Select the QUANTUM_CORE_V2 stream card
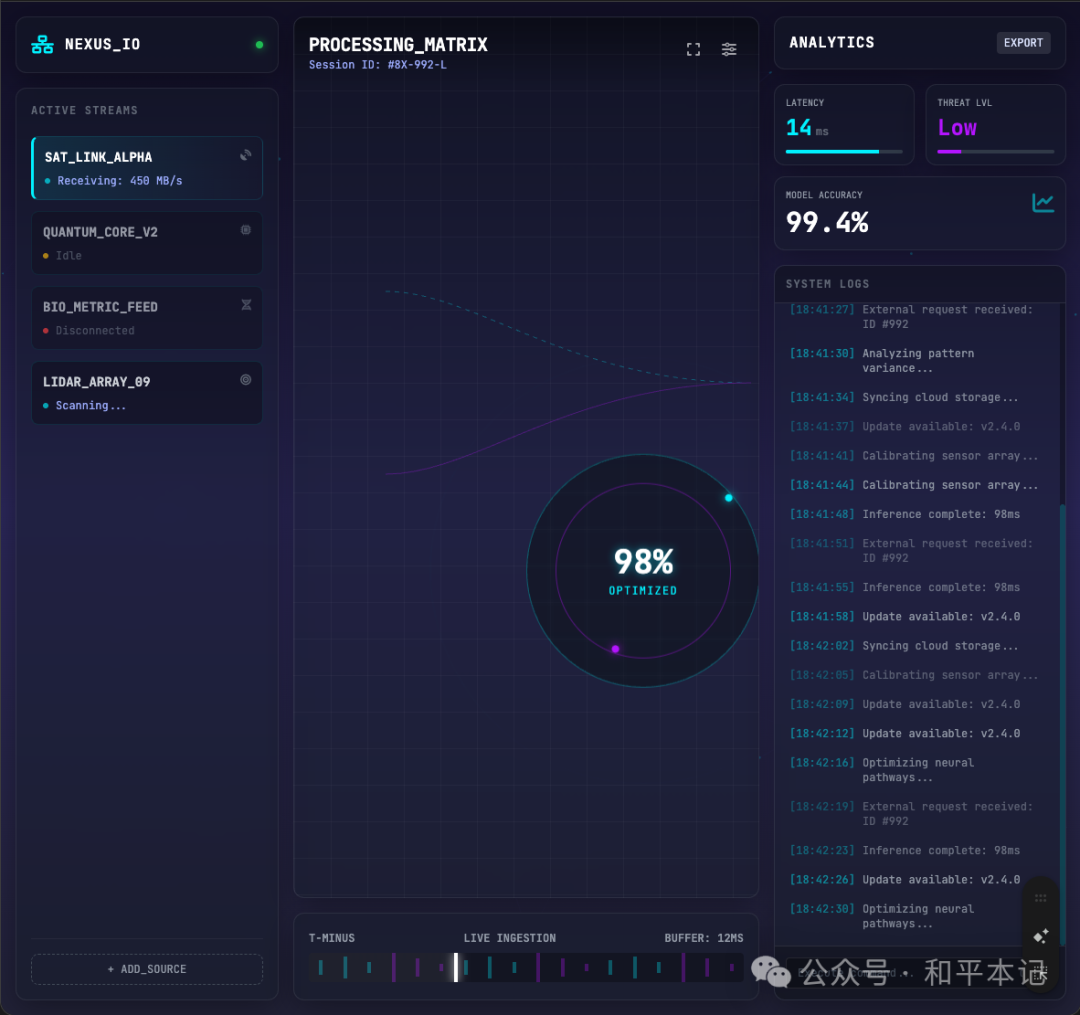Image resolution: width=1080 pixels, height=1015 pixels. pos(147,243)
